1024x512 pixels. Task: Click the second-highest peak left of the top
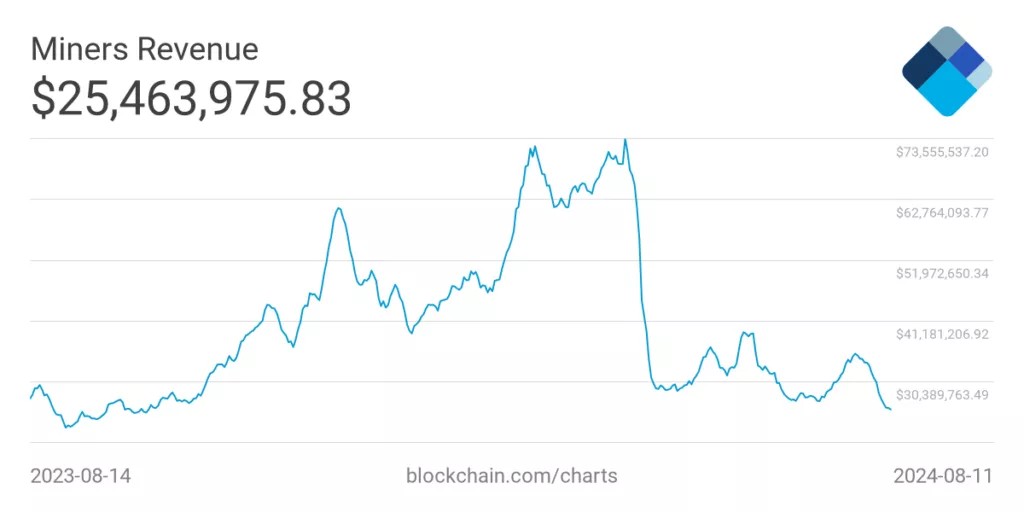531,147
